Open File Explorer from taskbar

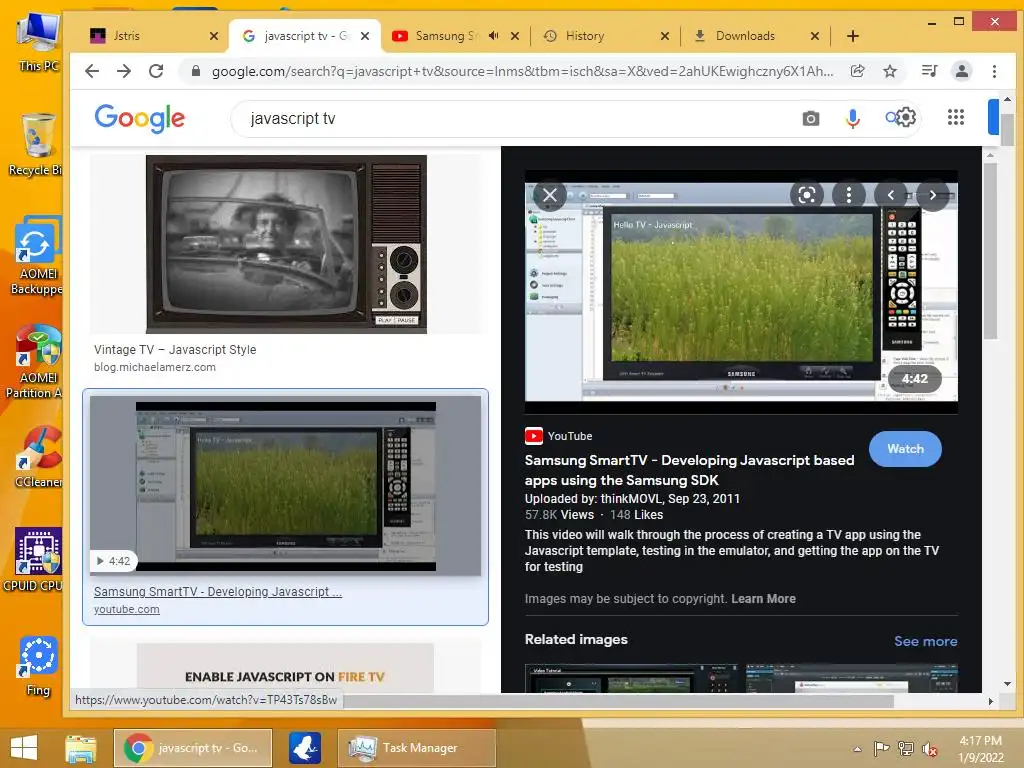[80, 748]
